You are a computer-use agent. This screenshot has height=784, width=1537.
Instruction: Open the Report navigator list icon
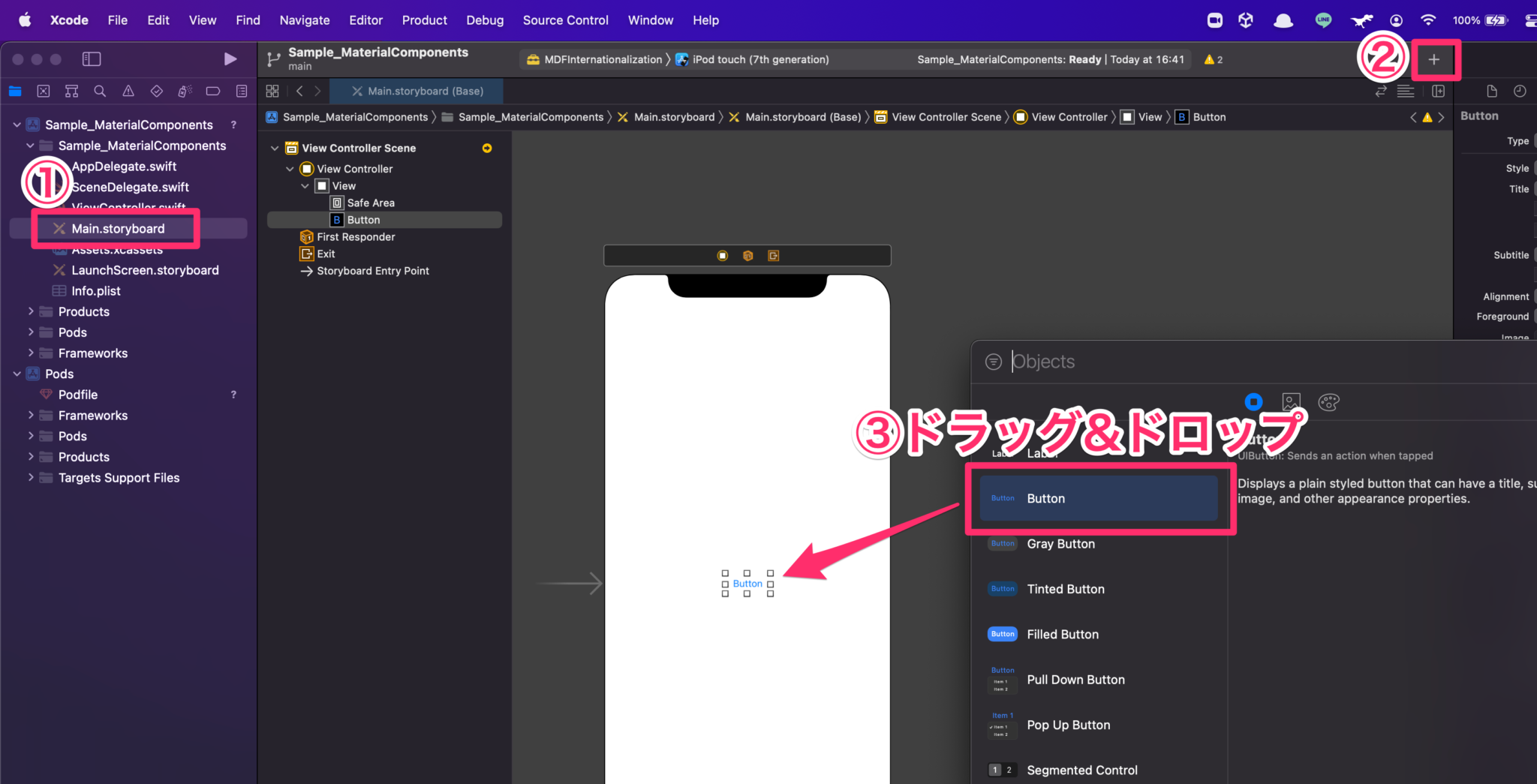tap(241, 91)
